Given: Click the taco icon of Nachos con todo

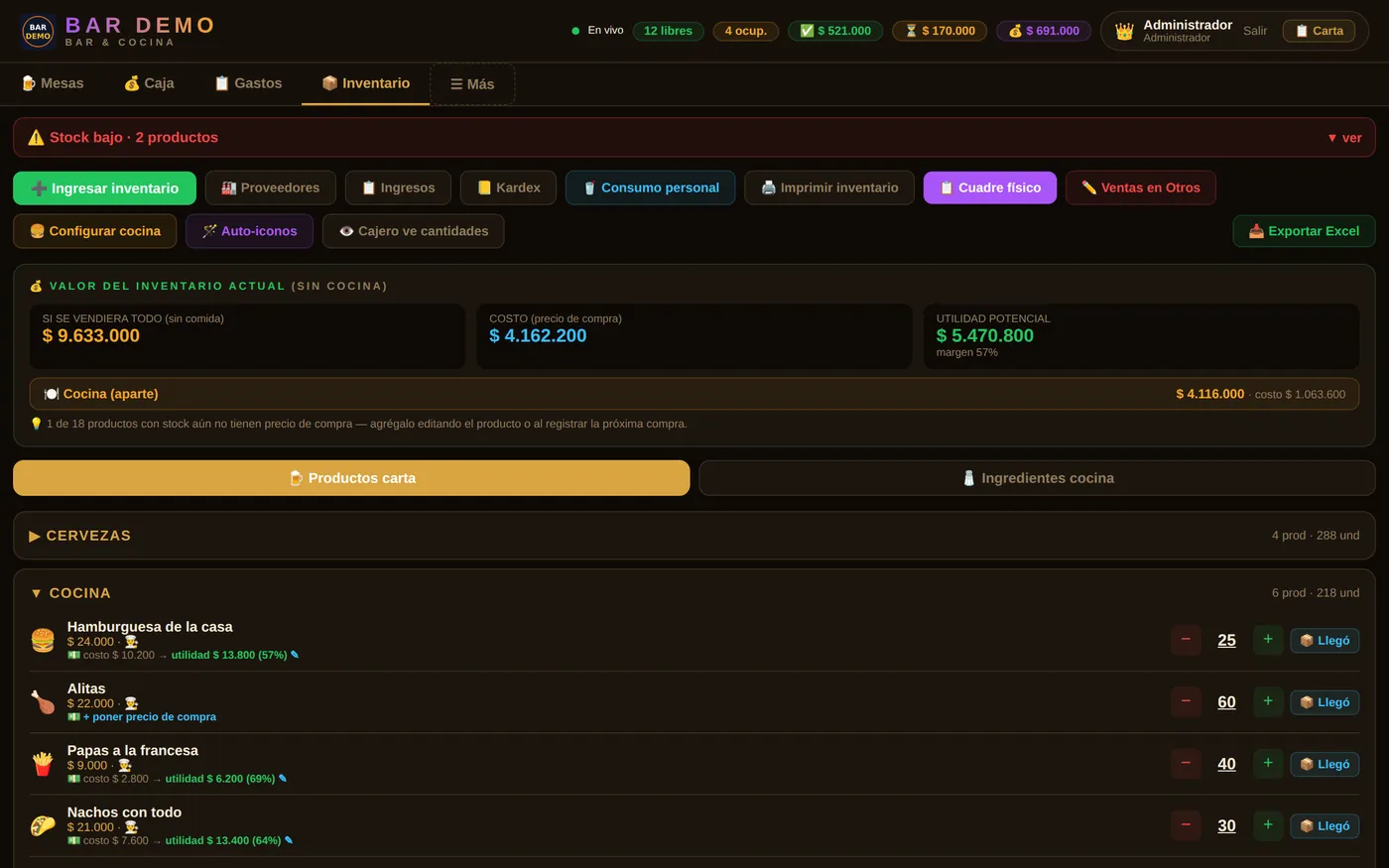Looking at the screenshot, I should (x=43, y=825).
